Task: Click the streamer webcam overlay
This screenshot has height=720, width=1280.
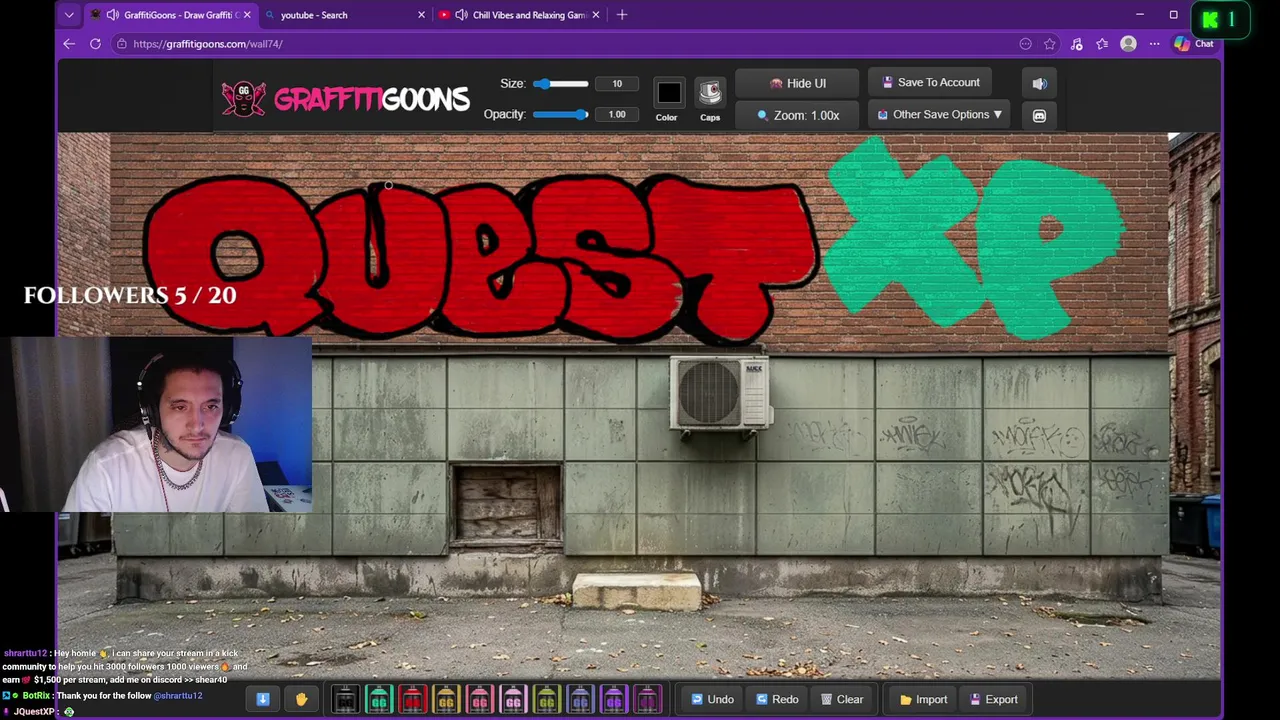Action: pyautogui.click(x=156, y=424)
